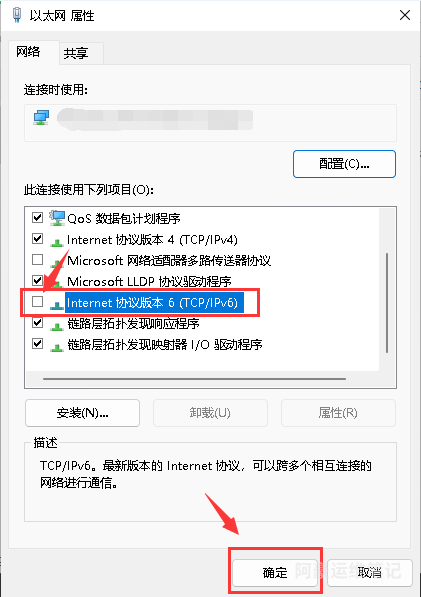Click the vertical scrollbar in items list
The image size is (421, 597).
coord(387,303)
